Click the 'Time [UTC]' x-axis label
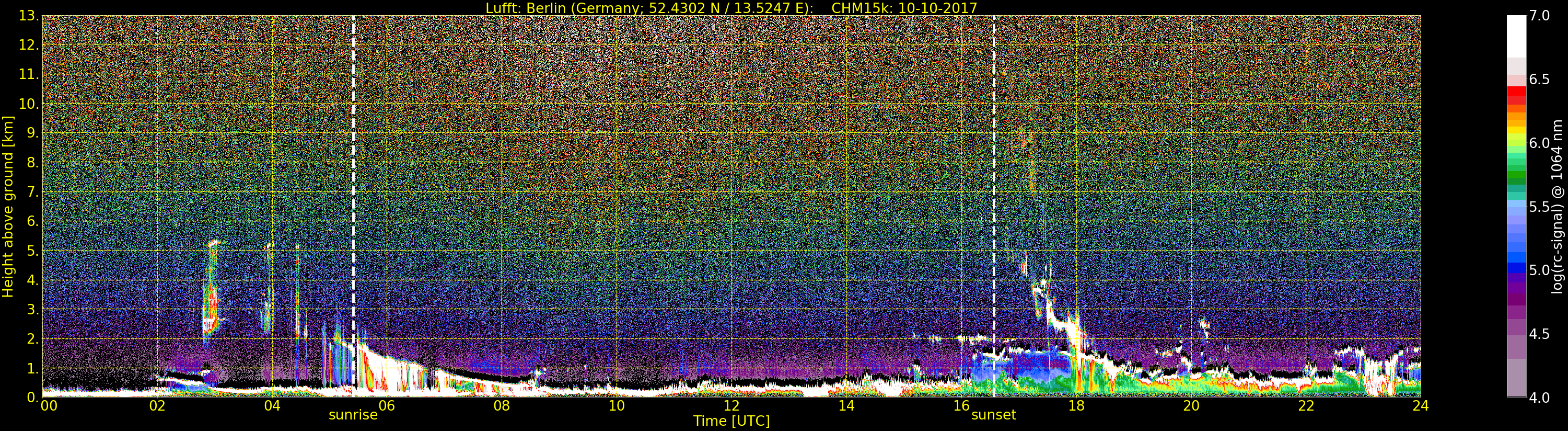 (x=731, y=421)
